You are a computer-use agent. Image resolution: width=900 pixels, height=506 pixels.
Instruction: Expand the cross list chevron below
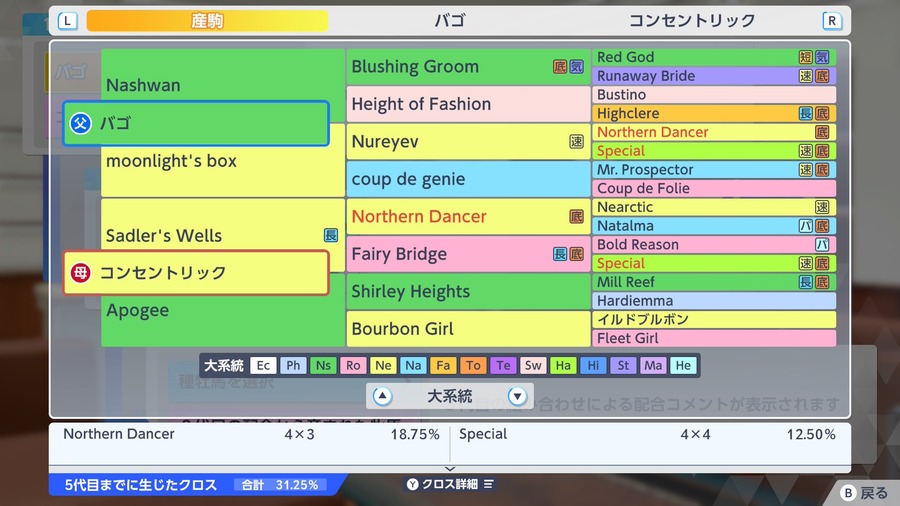tap(450, 469)
